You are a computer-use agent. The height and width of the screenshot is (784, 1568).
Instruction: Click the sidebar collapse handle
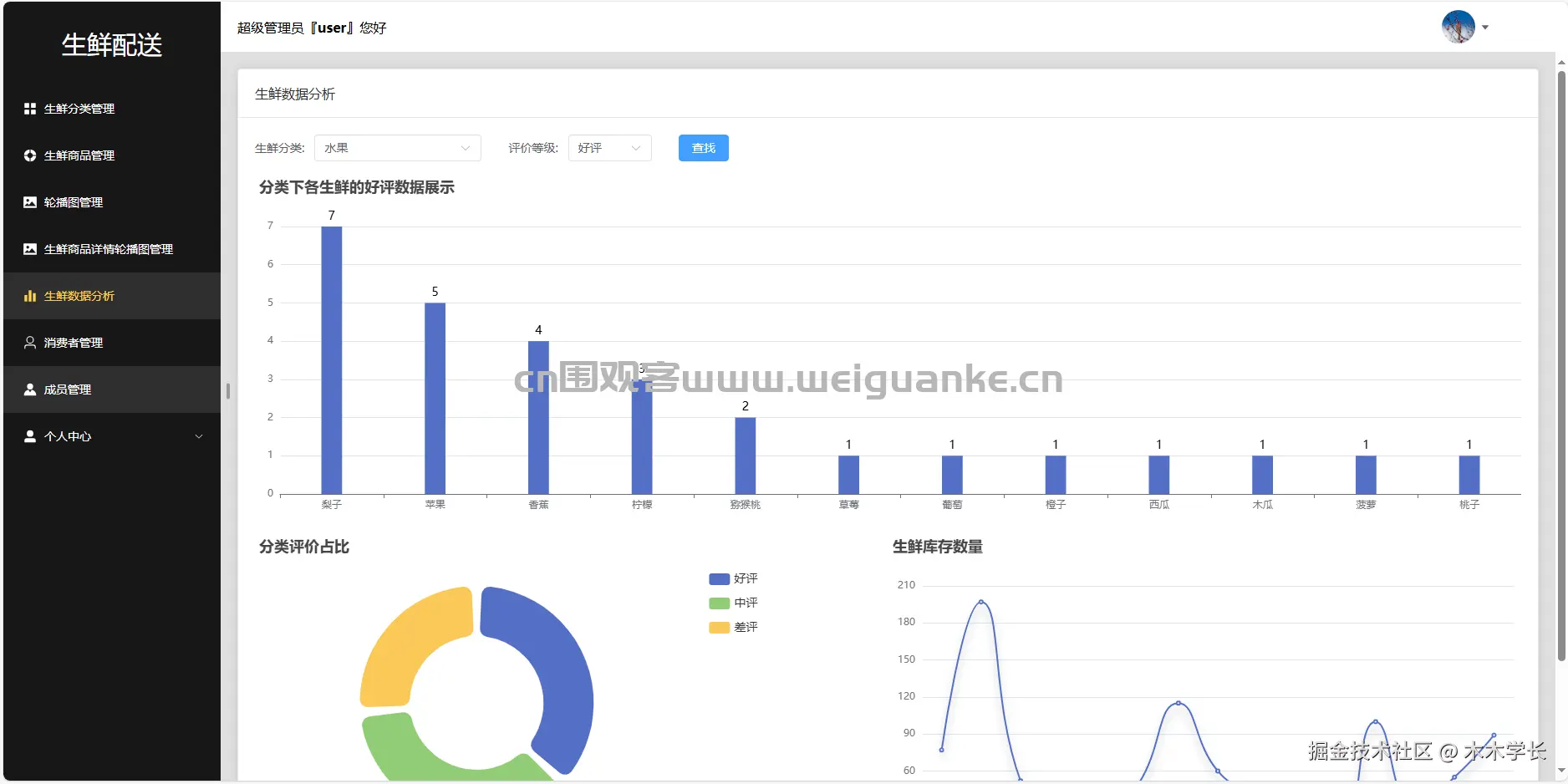(x=228, y=390)
